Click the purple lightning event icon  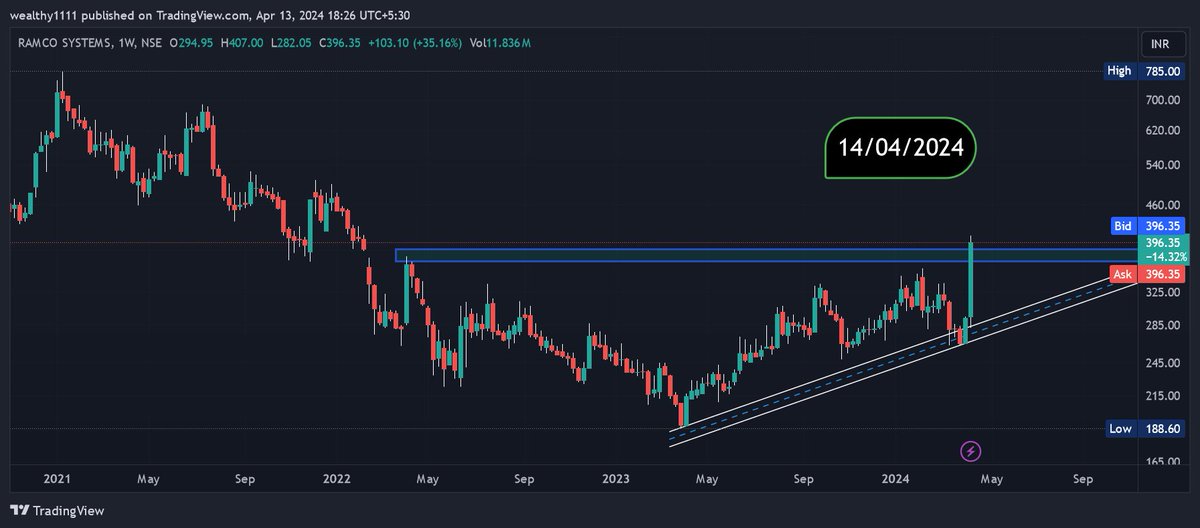tap(971, 451)
